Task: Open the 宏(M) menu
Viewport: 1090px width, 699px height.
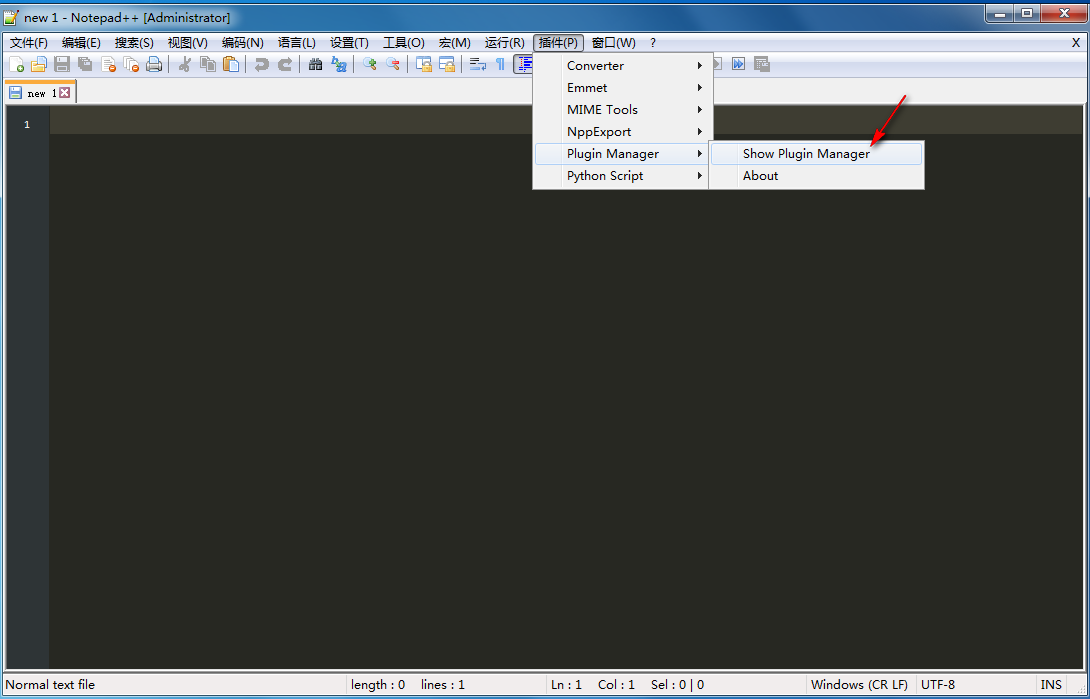Action: click(455, 43)
